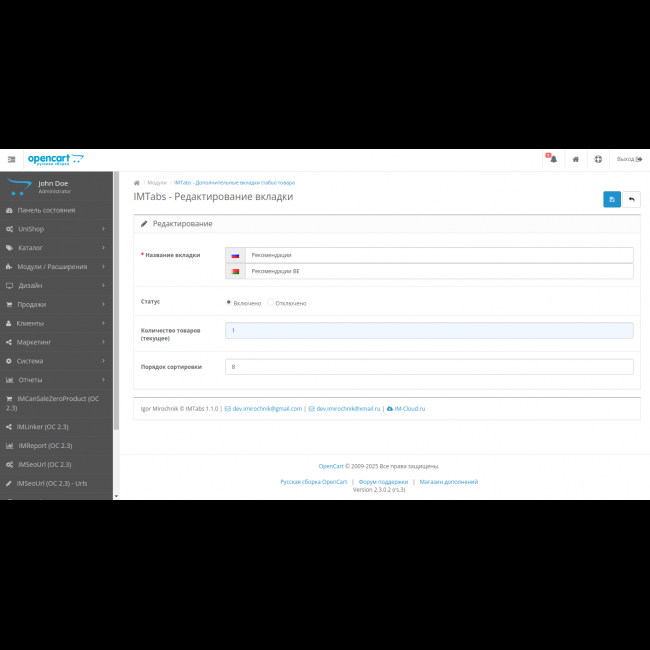Image resolution: width=650 pixels, height=650 pixels.
Task: Toggle the sidebar menu hamburger icon
Action: click(x=11, y=159)
